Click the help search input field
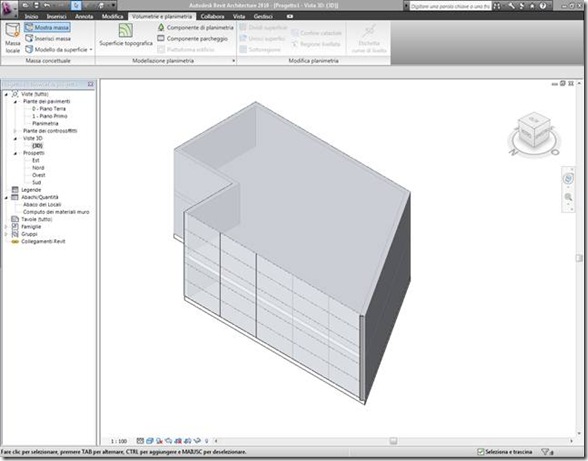The width and height of the screenshot is (588, 461). pyautogui.click(x=450, y=6)
